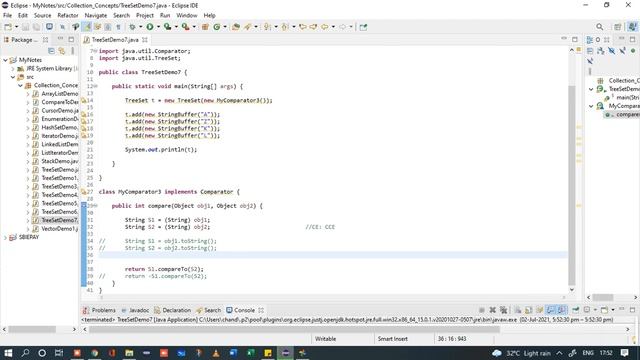The height and width of the screenshot is (360, 640).
Task: Click the toolbar Search magnifier icon
Action: click(599, 27)
